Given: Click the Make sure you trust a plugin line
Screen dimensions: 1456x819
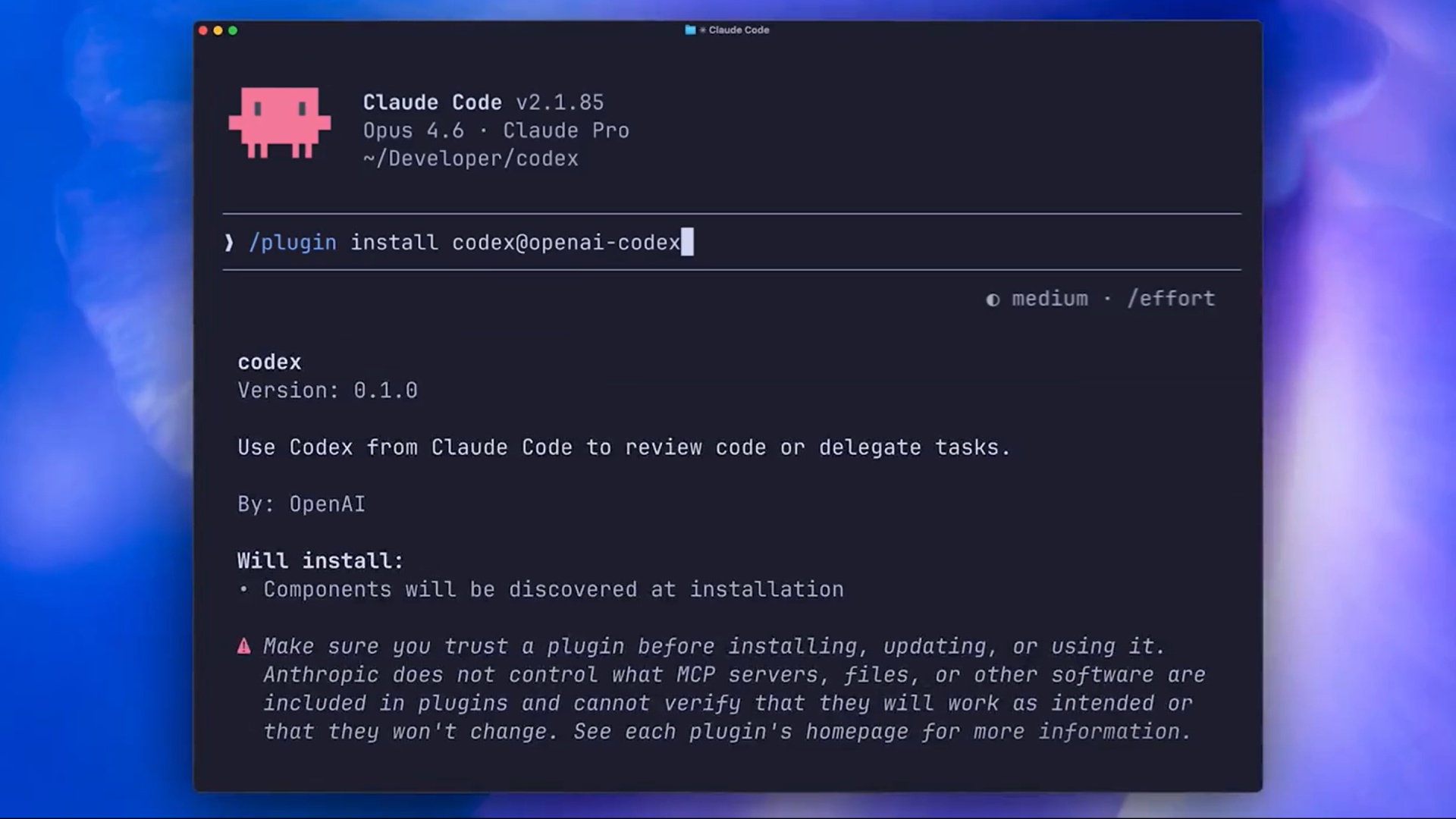Looking at the screenshot, I should pos(714,646).
